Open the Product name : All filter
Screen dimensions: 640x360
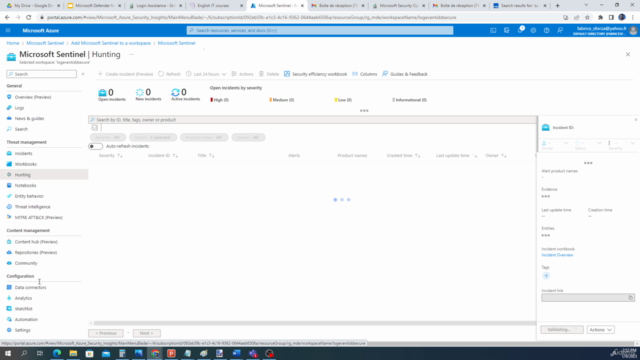click(x=204, y=138)
